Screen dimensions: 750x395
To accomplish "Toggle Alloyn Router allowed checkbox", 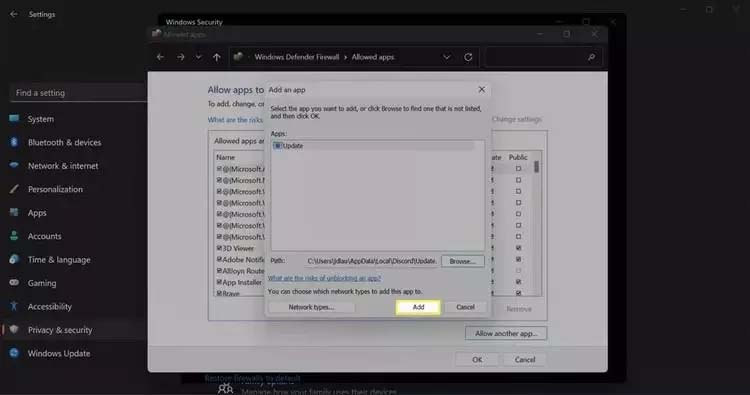I will pyautogui.click(x=219, y=271).
